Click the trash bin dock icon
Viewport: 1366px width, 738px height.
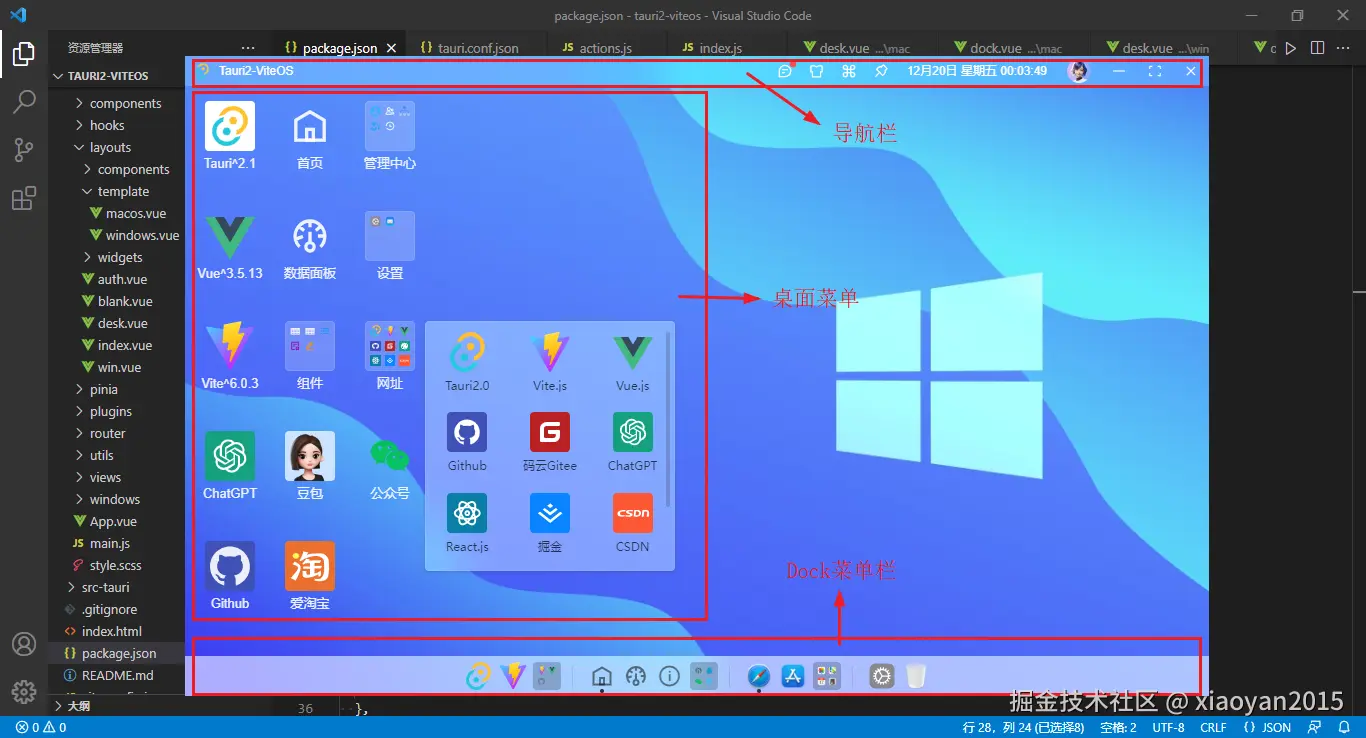click(916, 676)
